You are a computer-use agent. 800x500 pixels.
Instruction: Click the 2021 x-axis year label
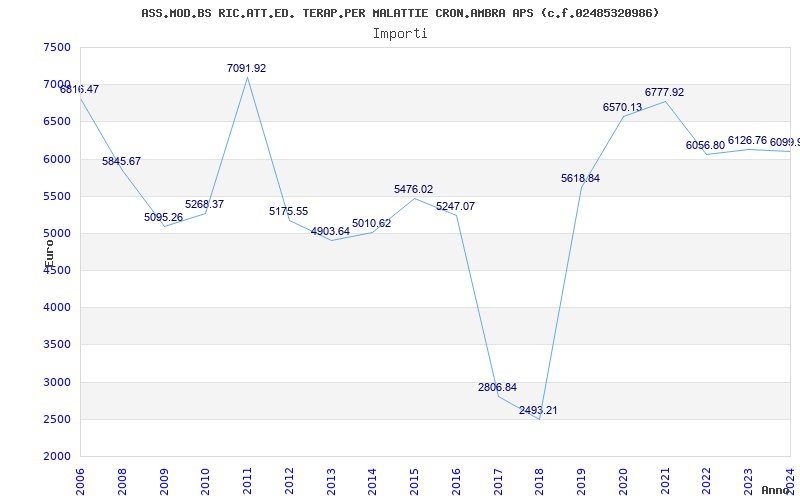click(x=665, y=481)
